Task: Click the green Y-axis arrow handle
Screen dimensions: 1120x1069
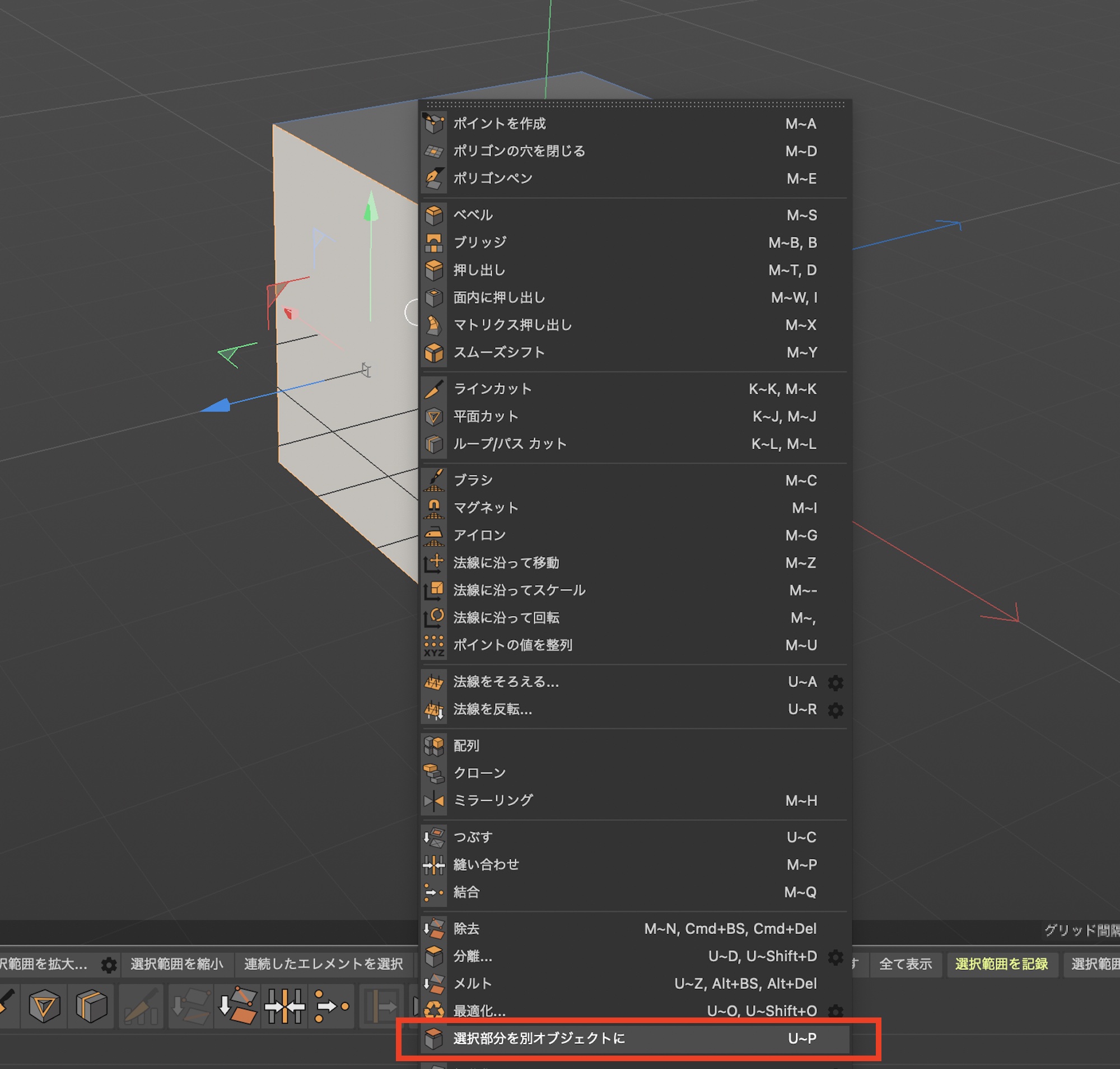Action: tap(371, 207)
